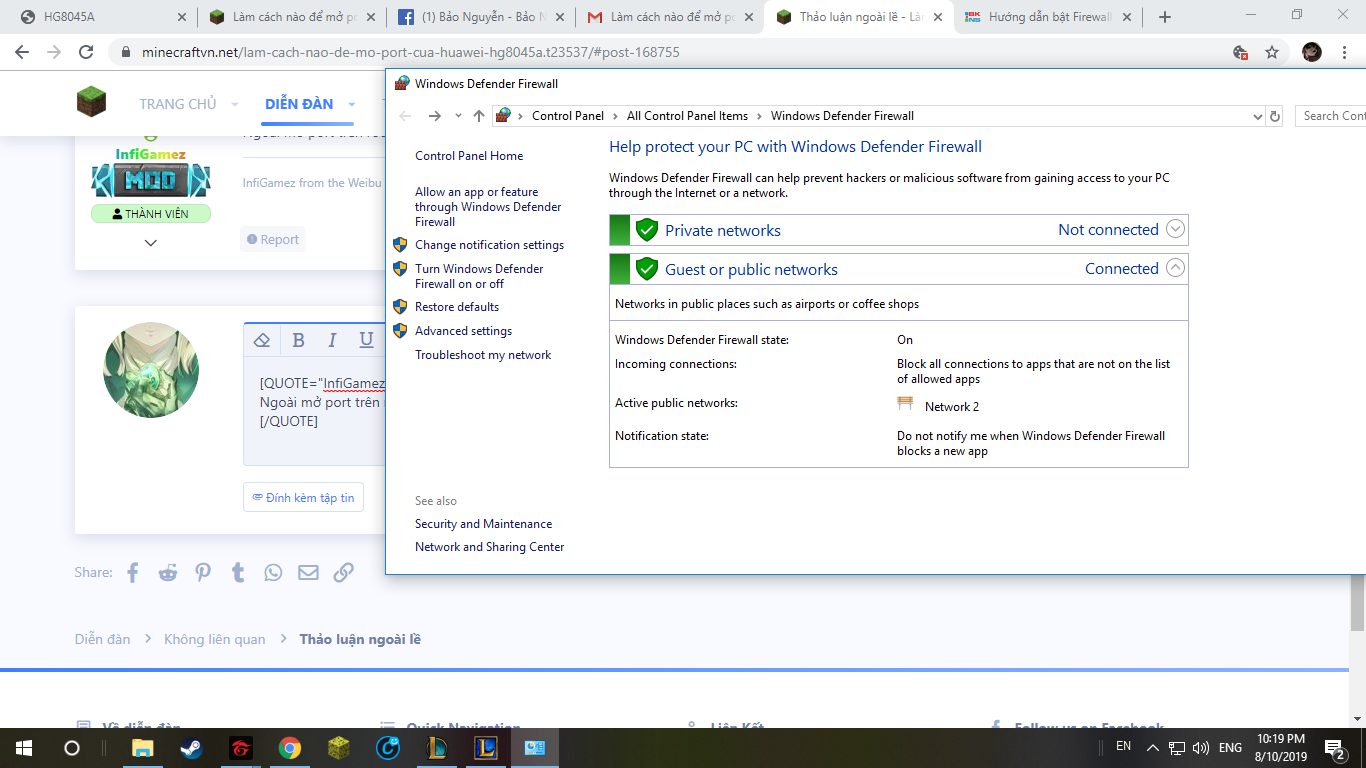
Task: Share the thread on Tumblr
Action: (238, 572)
